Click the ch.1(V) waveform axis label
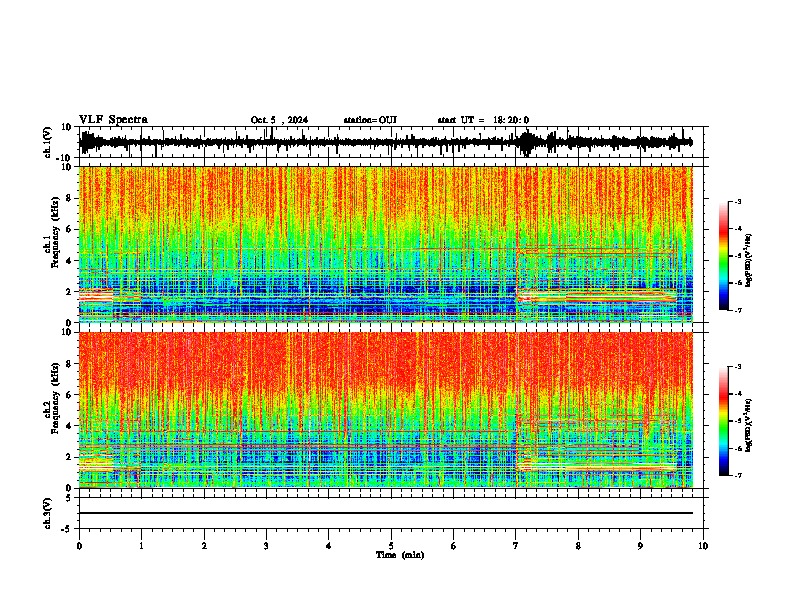The width and height of the screenshot is (792, 612). [48, 142]
